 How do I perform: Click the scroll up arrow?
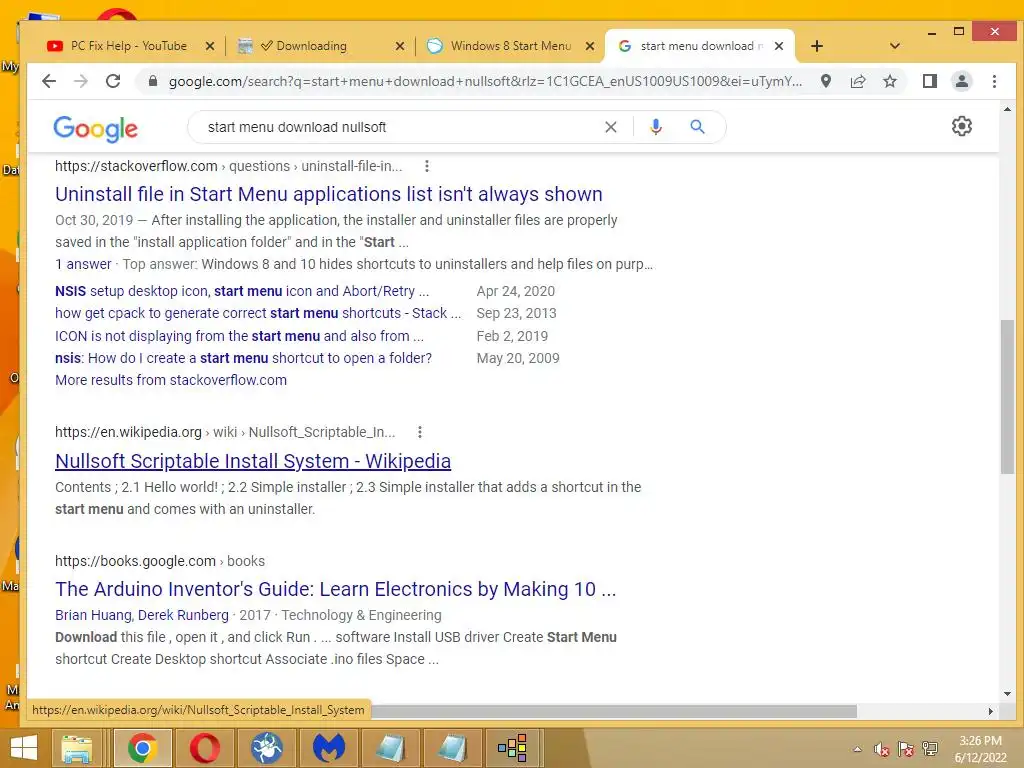pyautogui.click(x=1006, y=110)
